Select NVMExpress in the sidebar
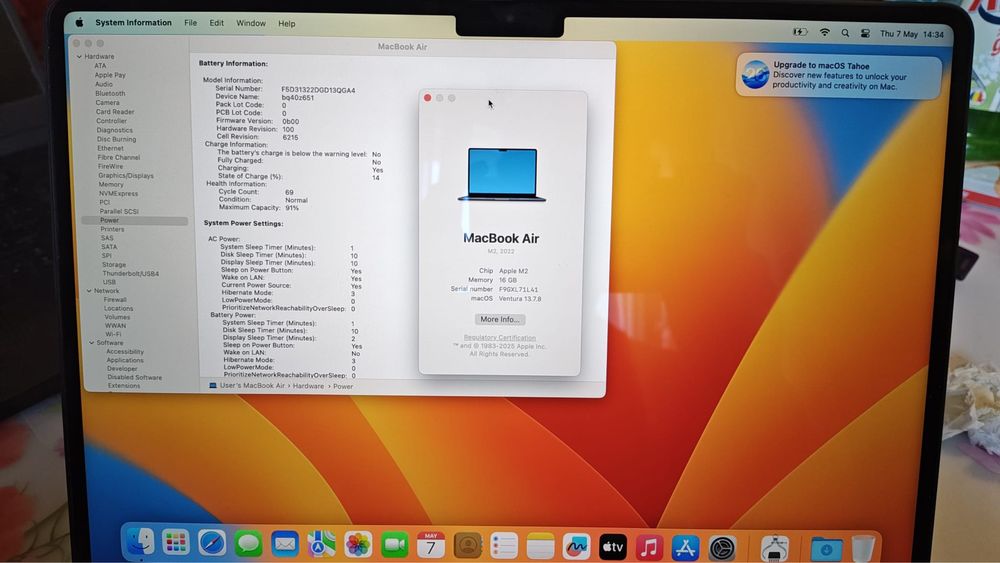The width and height of the screenshot is (1000, 563). pos(118,193)
